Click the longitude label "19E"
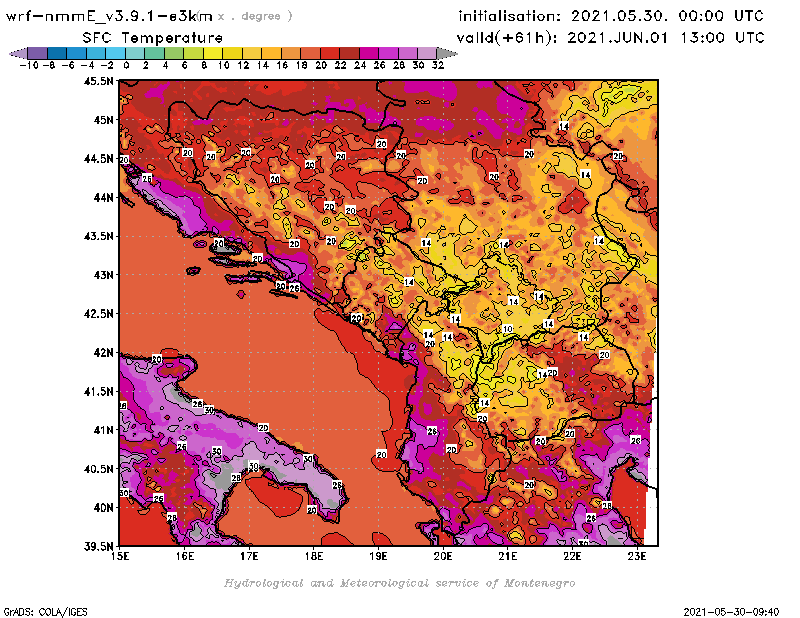Screen dimensions: 800x618 pyautogui.click(x=379, y=556)
